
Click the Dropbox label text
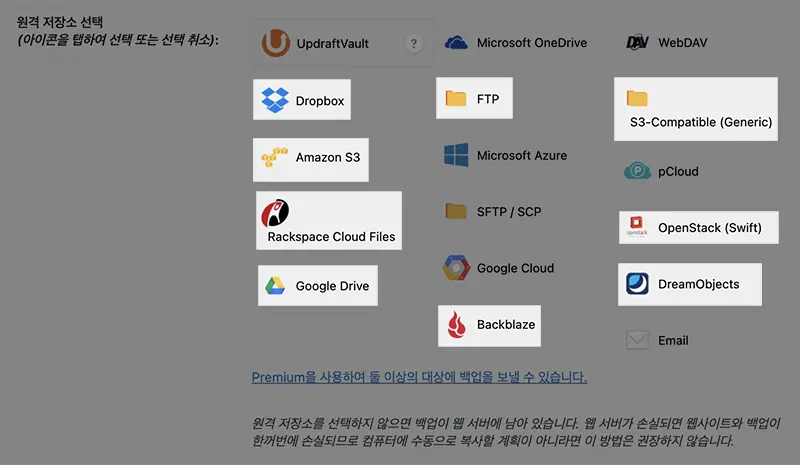(320, 101)
